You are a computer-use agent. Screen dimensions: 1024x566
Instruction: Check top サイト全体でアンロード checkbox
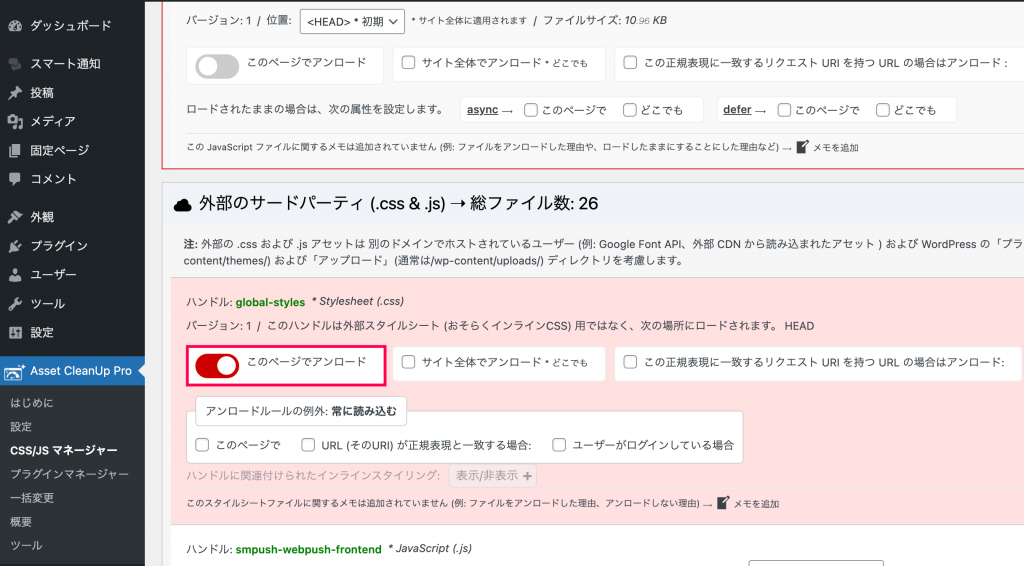point(408,63)
